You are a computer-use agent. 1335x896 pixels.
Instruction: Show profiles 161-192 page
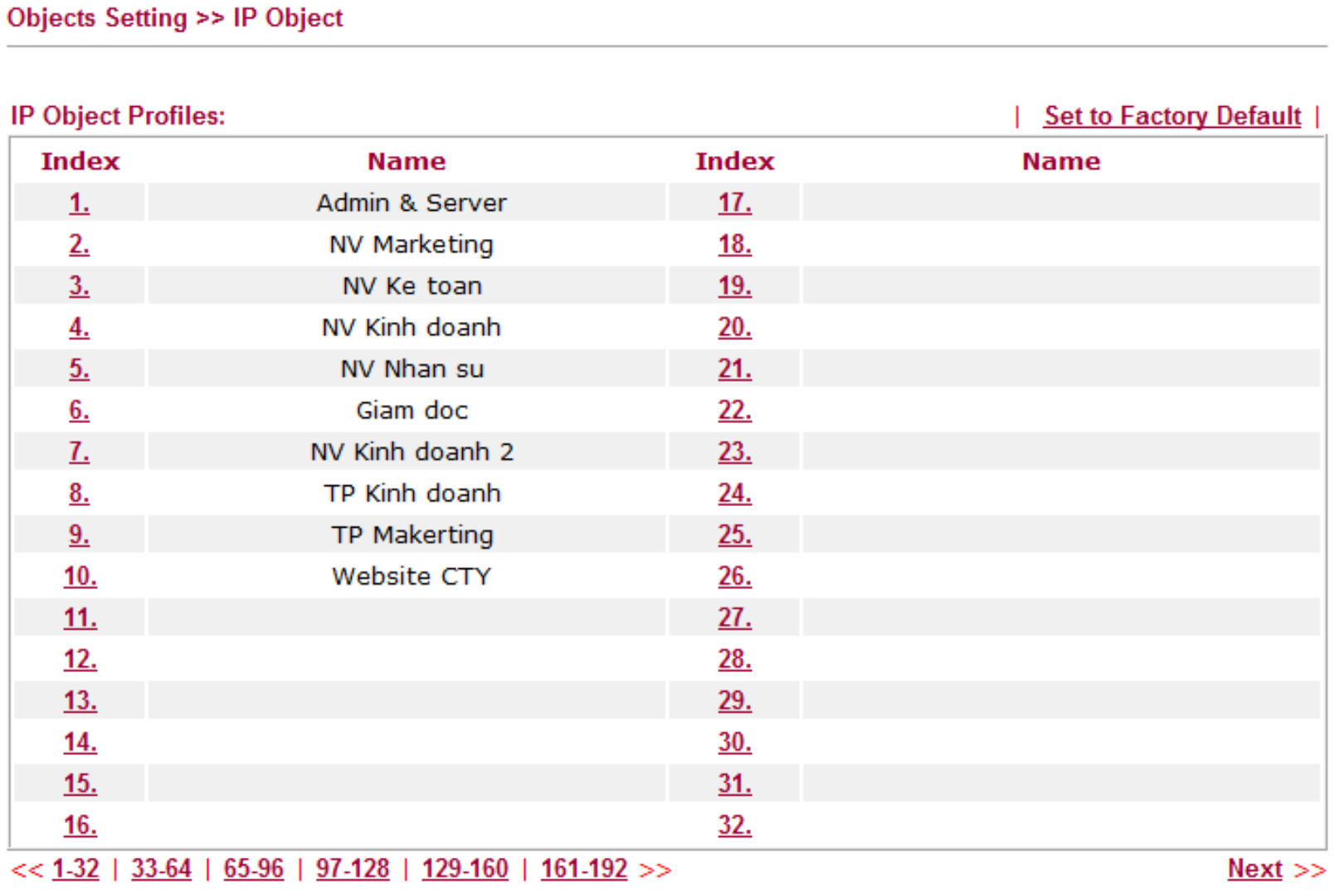click(x=584, y=869)
